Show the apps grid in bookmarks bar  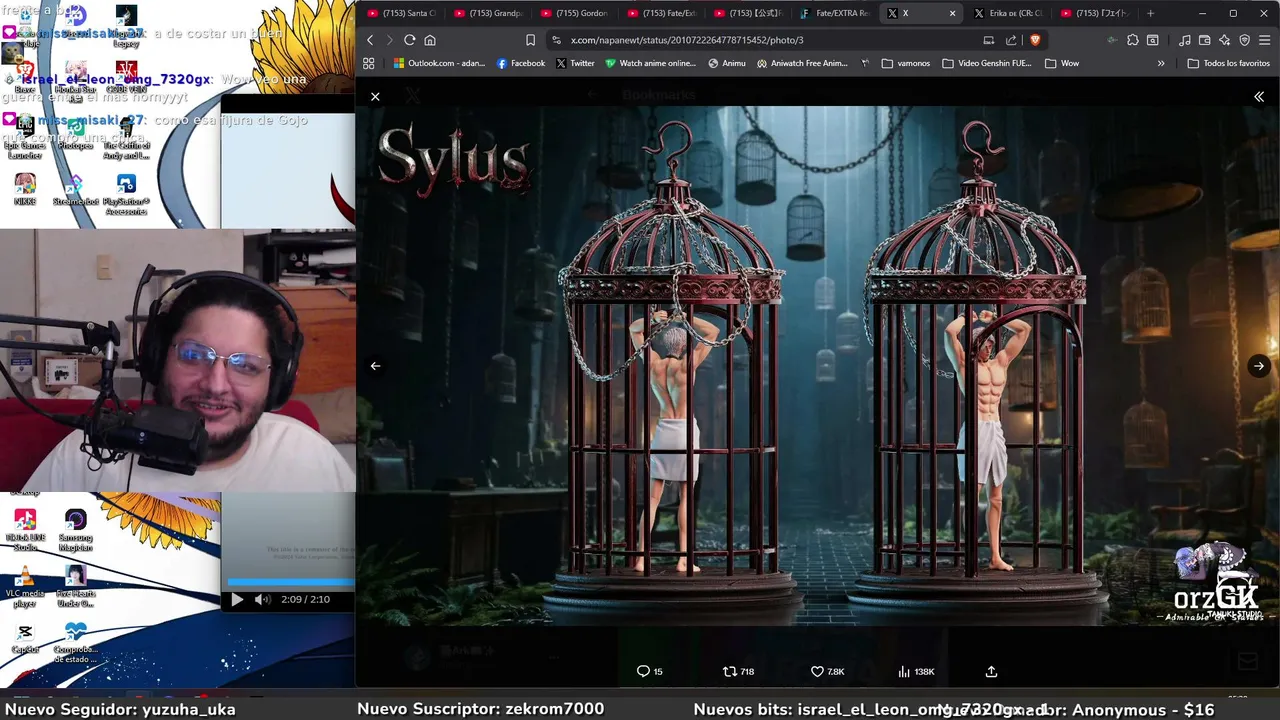click(x=369, y=63)
